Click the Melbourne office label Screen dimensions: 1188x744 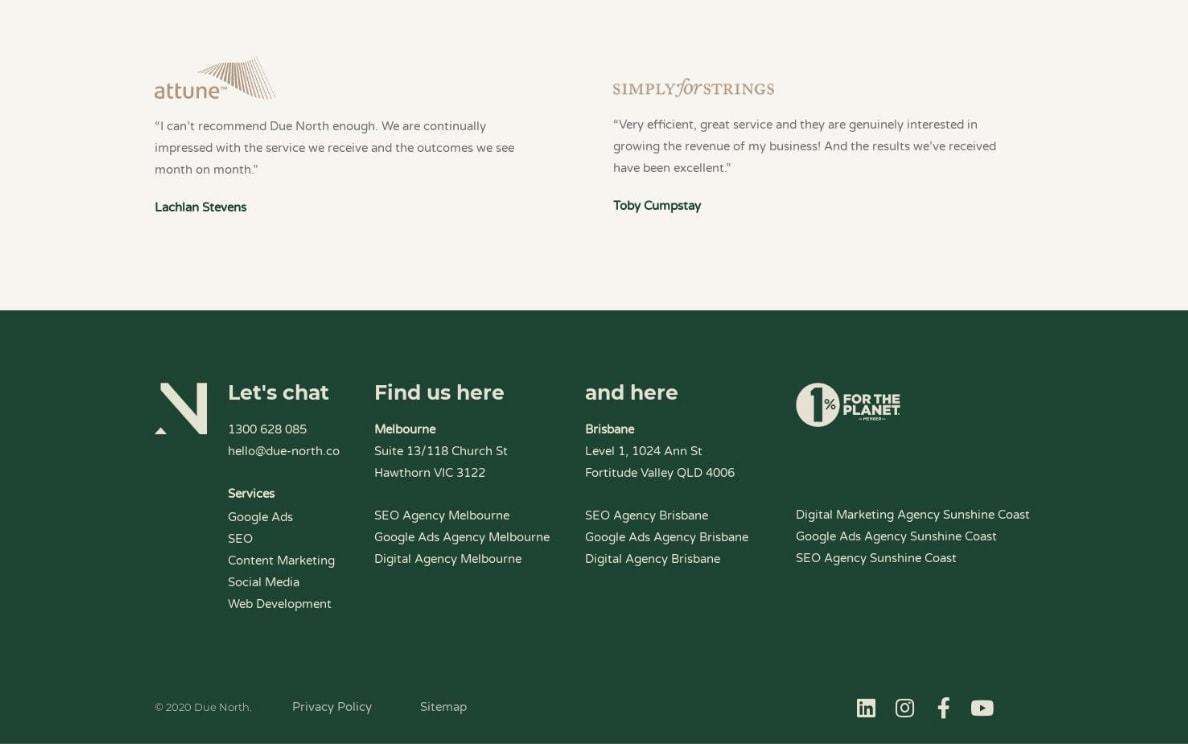coord(405,429)
